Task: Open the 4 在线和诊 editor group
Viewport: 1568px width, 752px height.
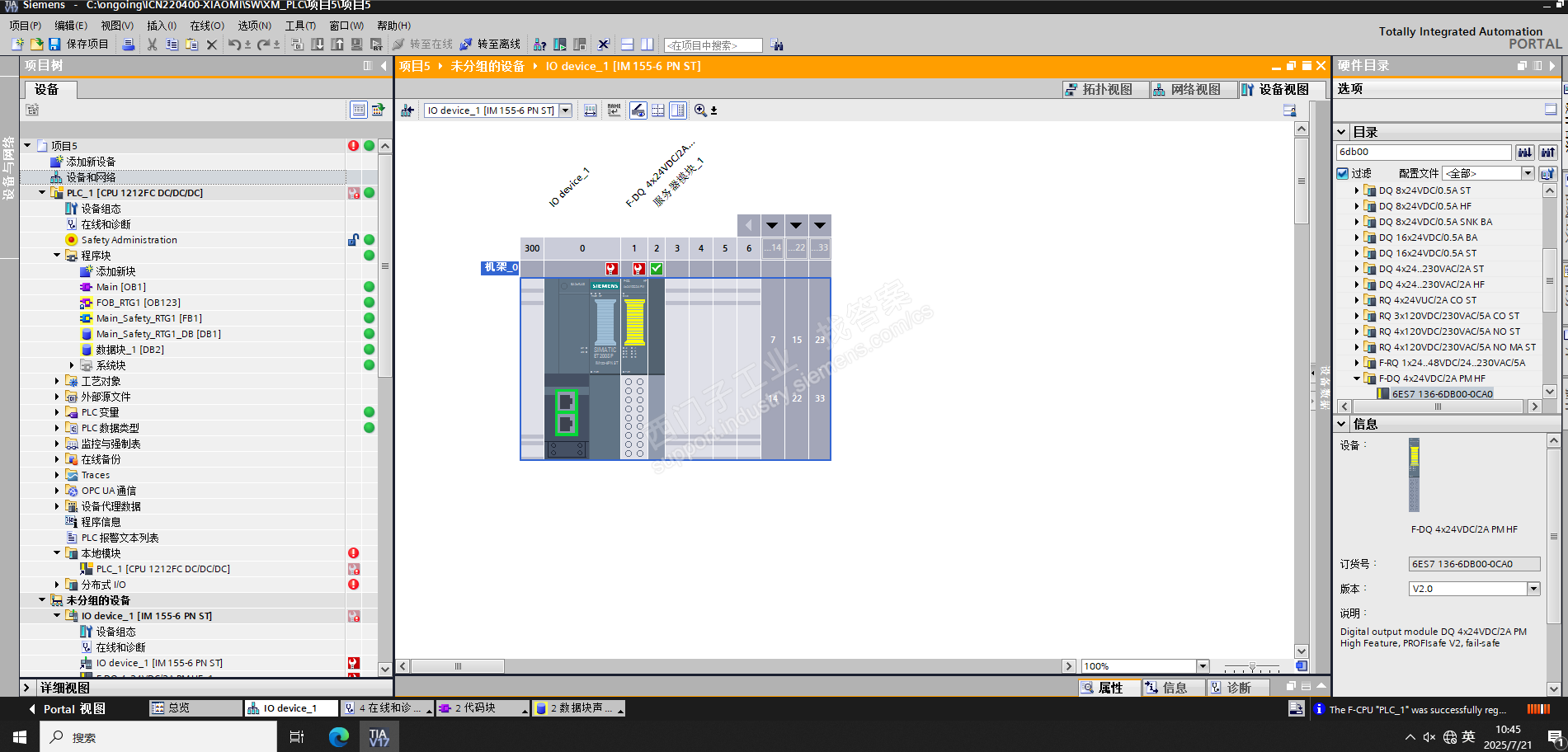Action: pyautogui.click(x=387, y=708)
